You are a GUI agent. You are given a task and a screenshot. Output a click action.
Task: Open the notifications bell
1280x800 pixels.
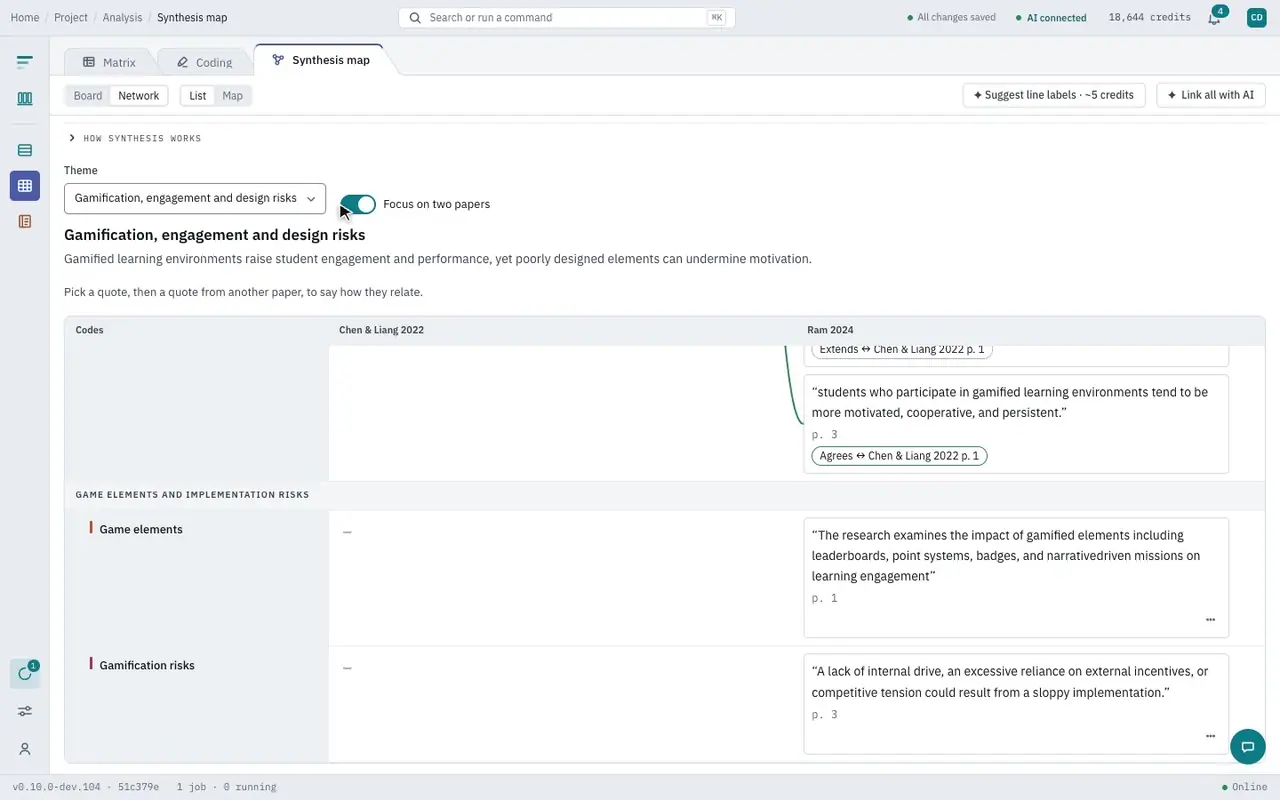[x=1214, y=18]
